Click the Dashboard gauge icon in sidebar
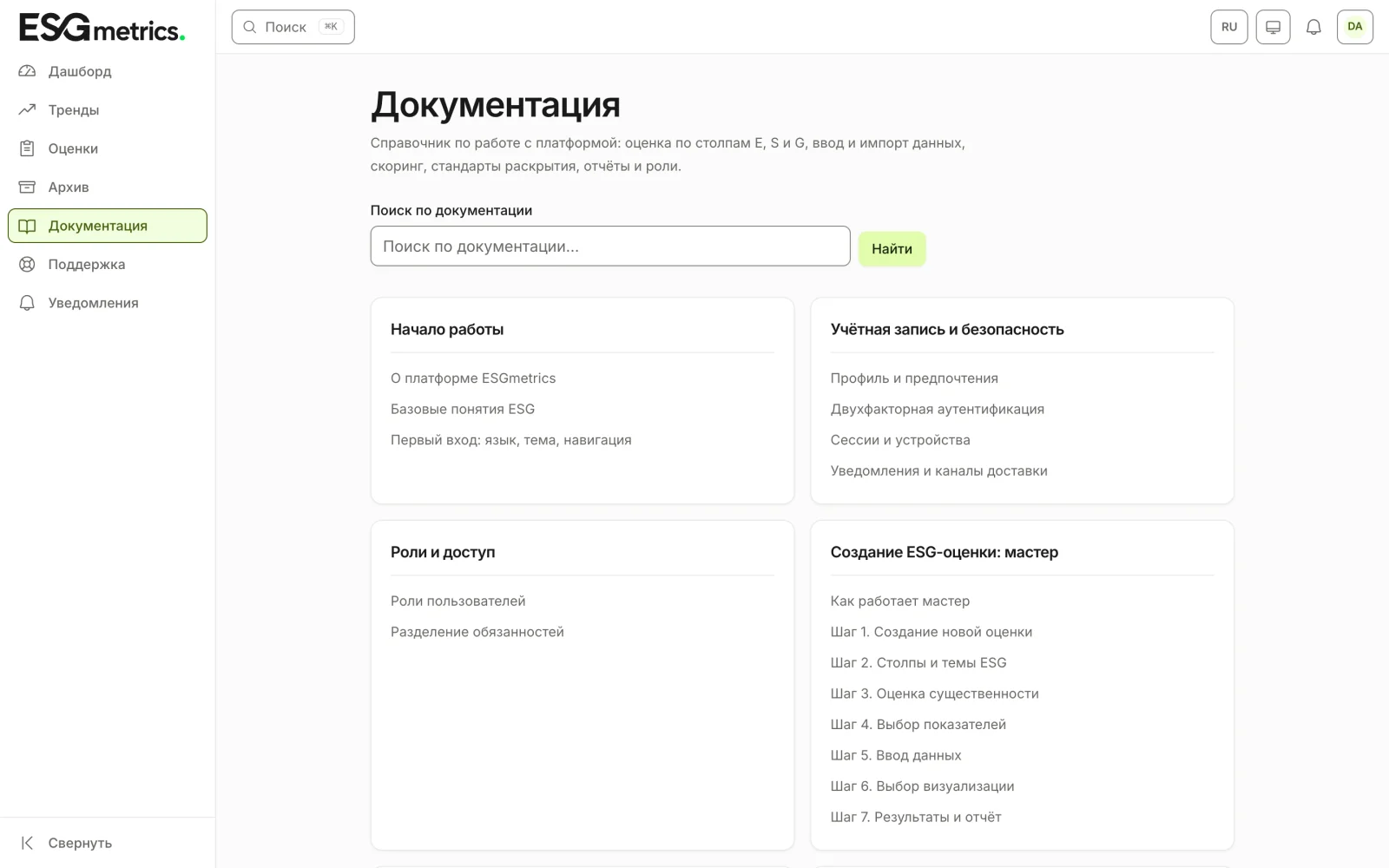 pos(27,71)
